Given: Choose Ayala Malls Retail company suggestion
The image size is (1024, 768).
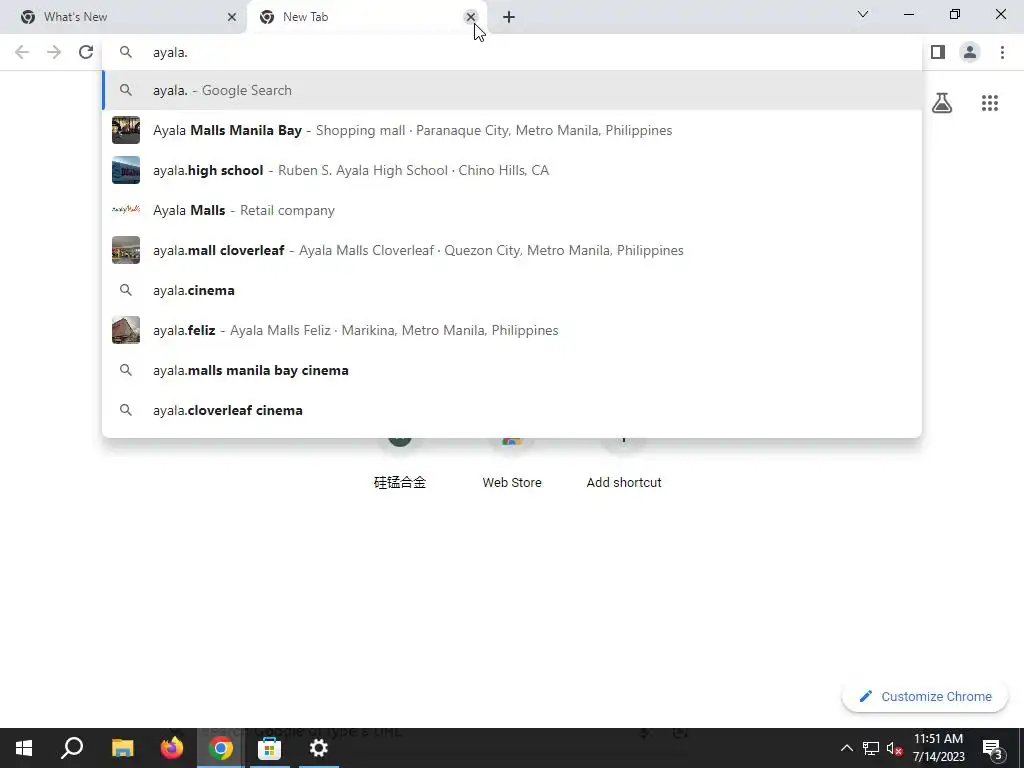Looking at the screenshot, I should coord(512,210).
